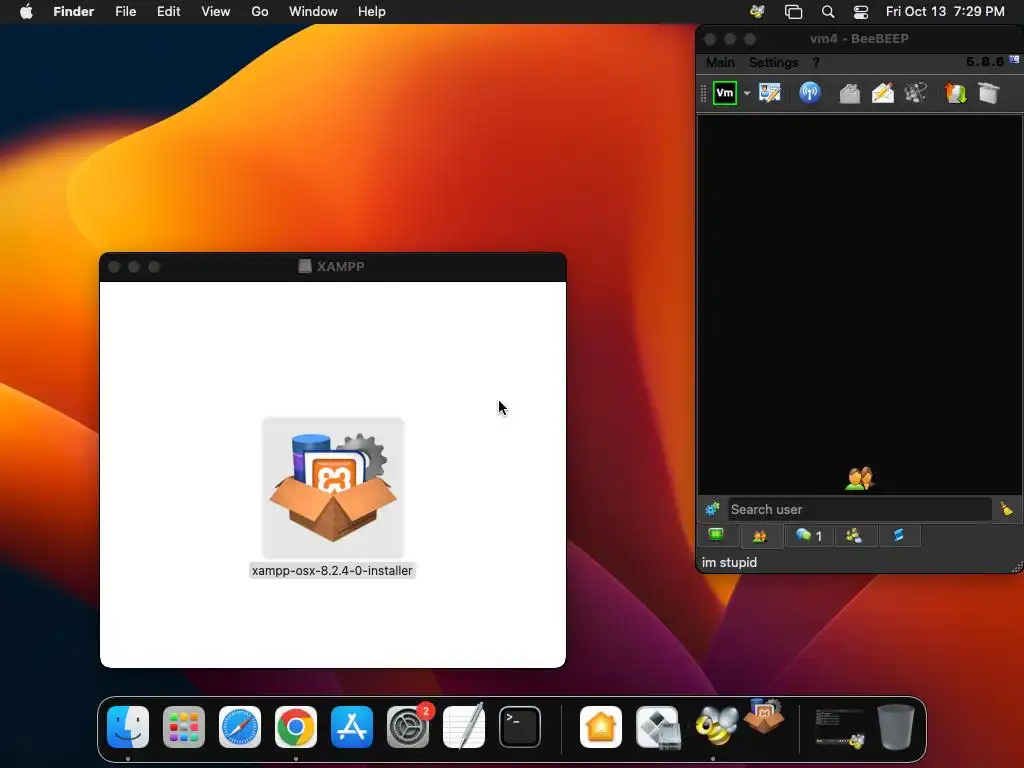Click the broom clear icon beside search

point(1006,509)
